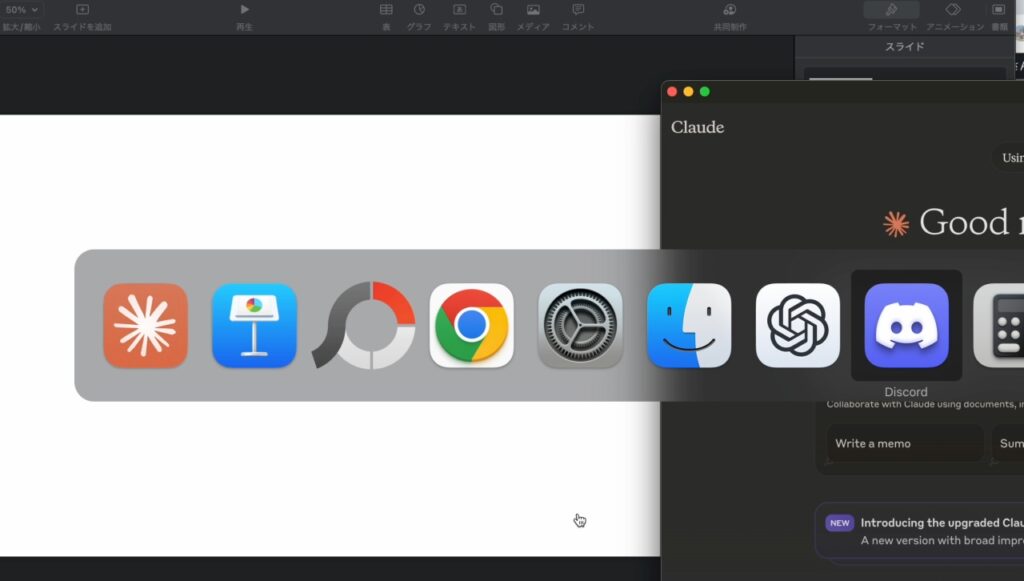The height and width of the screenshot is (581, 1024).
Task: Play the Keynote slideshow
Action: click(244, 16)
